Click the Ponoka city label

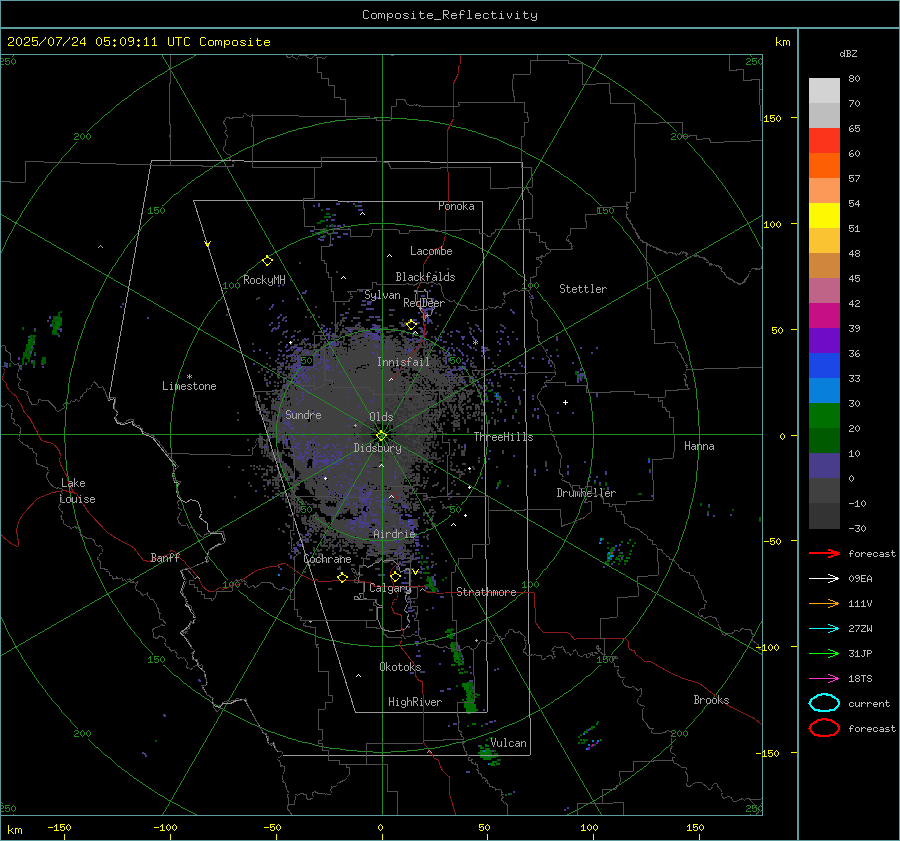pyautogui.click(x=456, y=206)
